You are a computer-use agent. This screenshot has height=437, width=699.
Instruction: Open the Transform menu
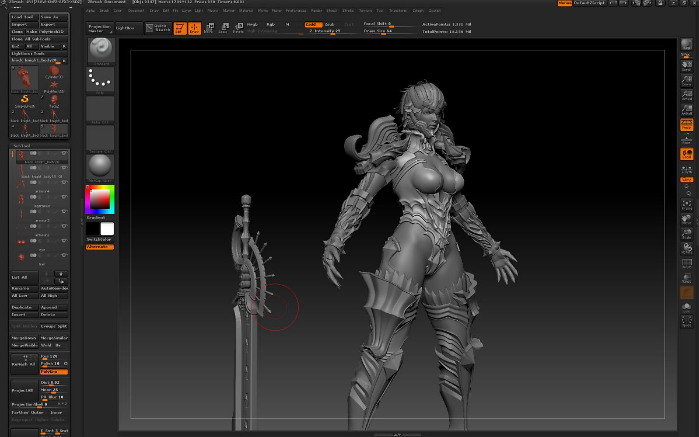[x=398, y=10]
